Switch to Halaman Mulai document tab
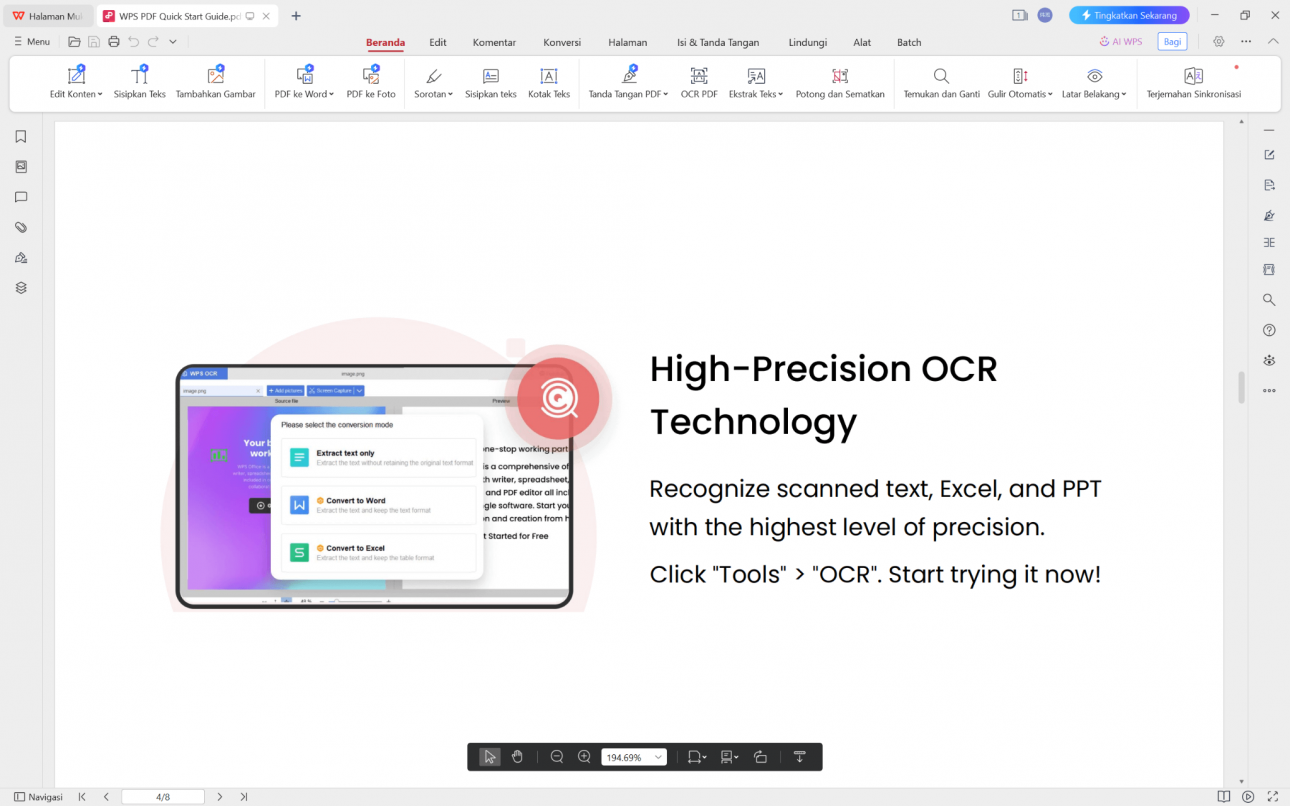Screen dimensions: 1290x806 (x=48, y=16)
